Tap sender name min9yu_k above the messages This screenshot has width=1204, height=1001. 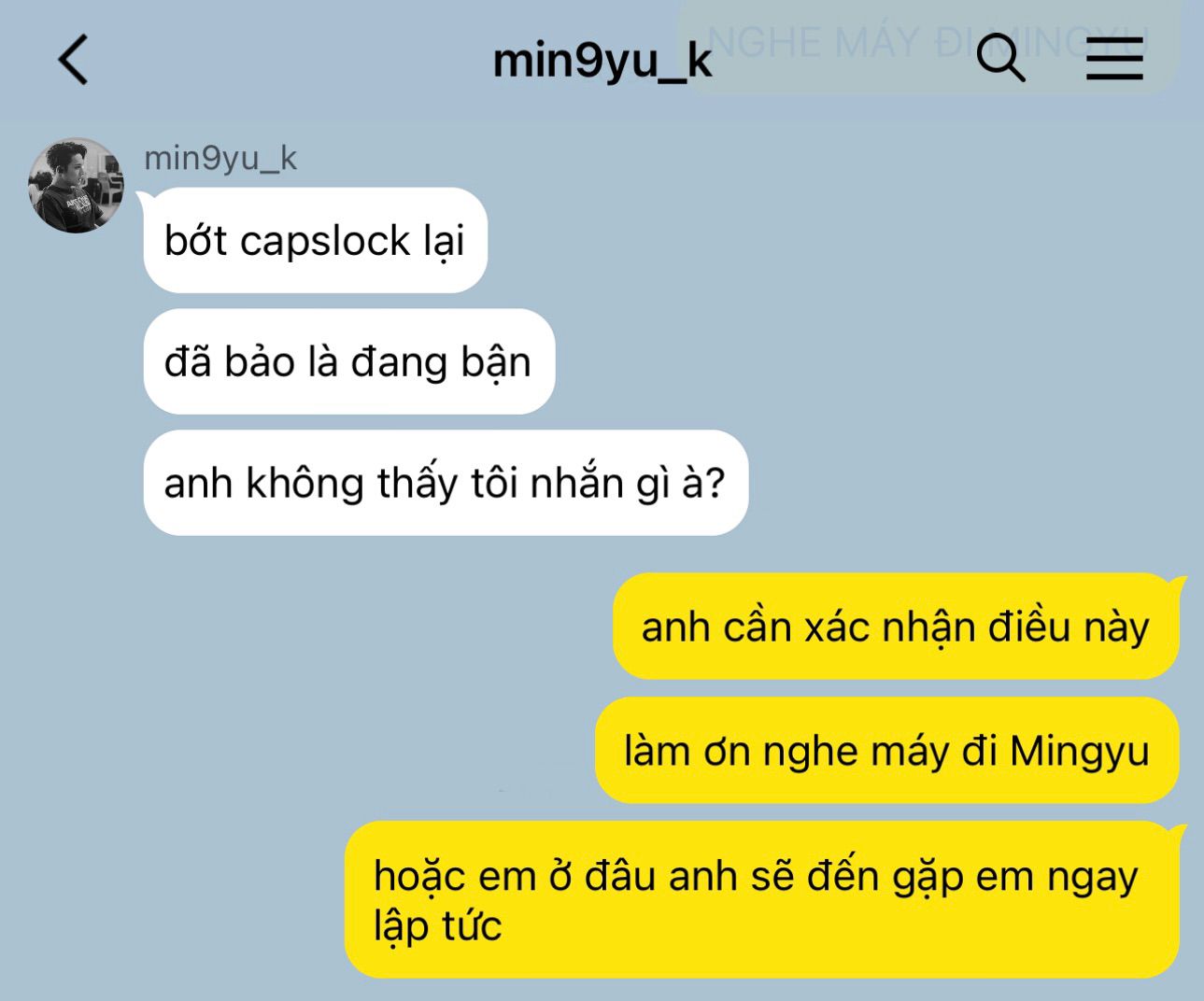tap(220, 158)
